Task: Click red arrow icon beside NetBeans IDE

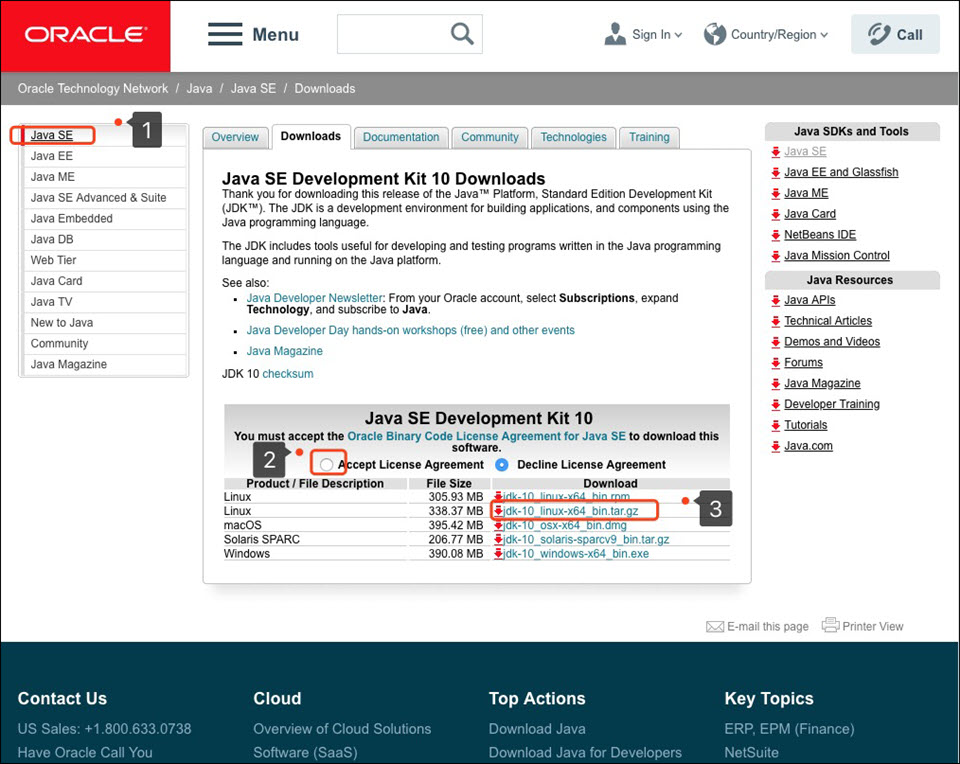Action: 775,235
